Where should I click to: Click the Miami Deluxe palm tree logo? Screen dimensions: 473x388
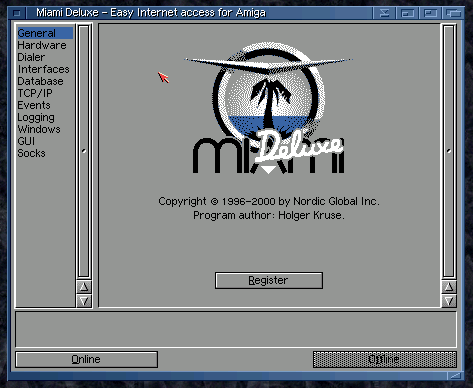click(269, 108)
